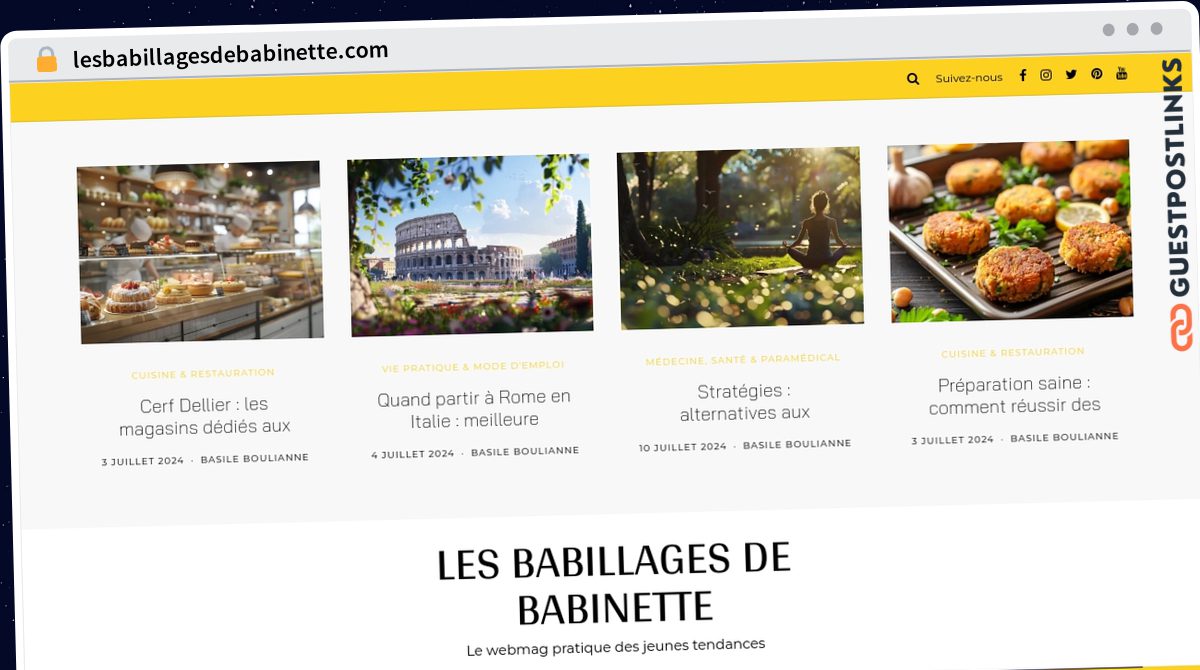Click the lesbabillagesdebabinette.com address text
This screenshot has height=670, width=1200.
[x=230, y=54]
